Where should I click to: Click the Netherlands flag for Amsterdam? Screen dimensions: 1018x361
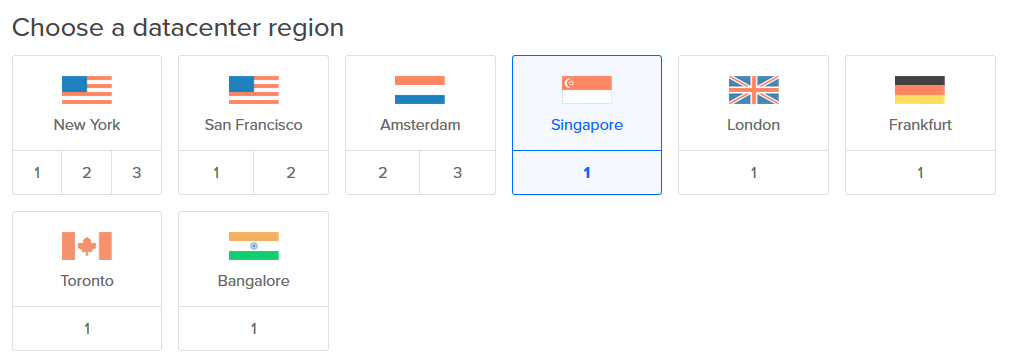[x=420, y=90]
